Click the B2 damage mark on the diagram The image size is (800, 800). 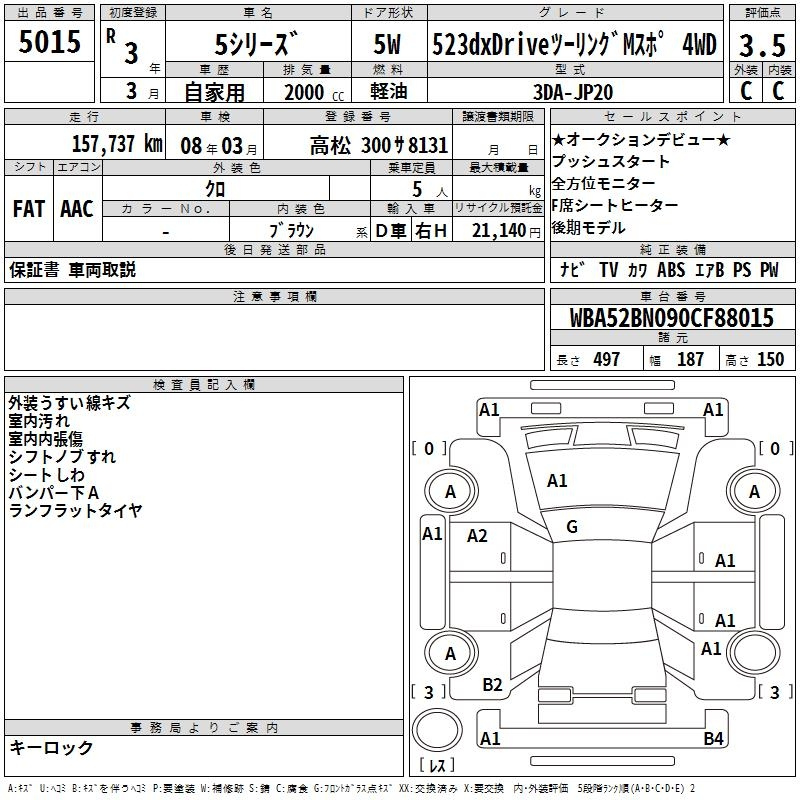click(x=492, y=685)
